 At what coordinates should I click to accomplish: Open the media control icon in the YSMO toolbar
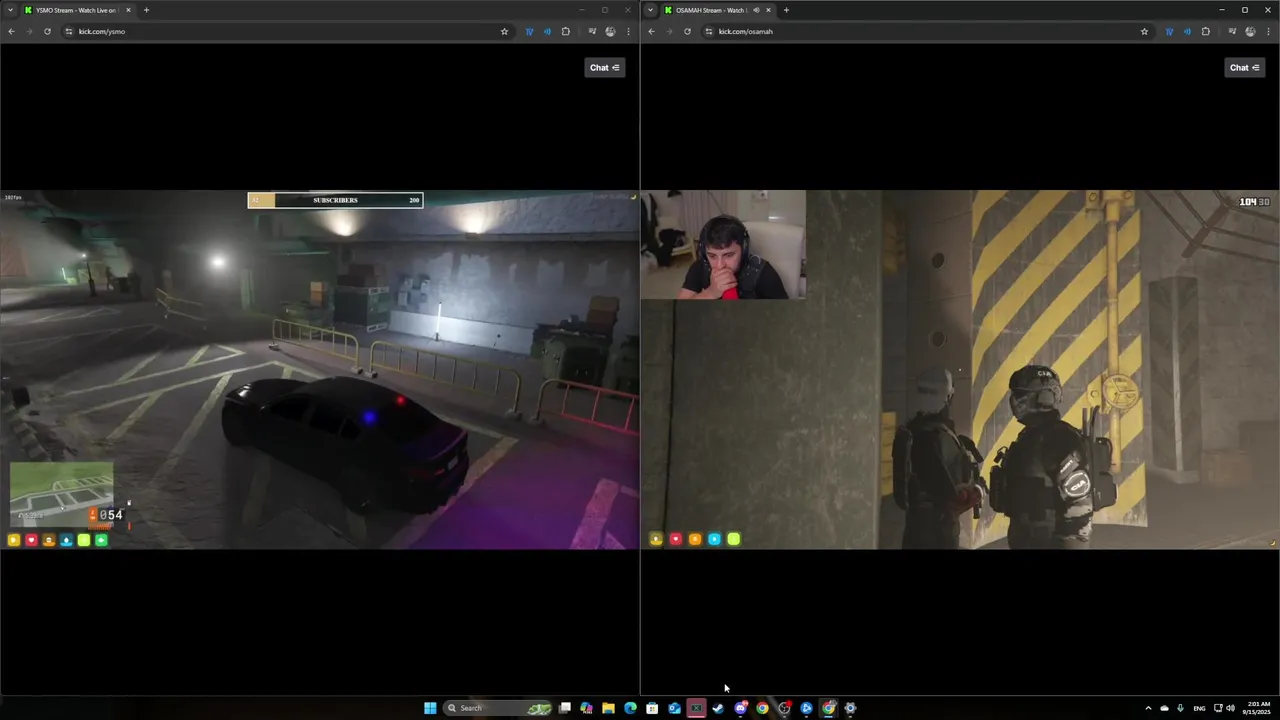pyautogui.click(x=592, y=31)
